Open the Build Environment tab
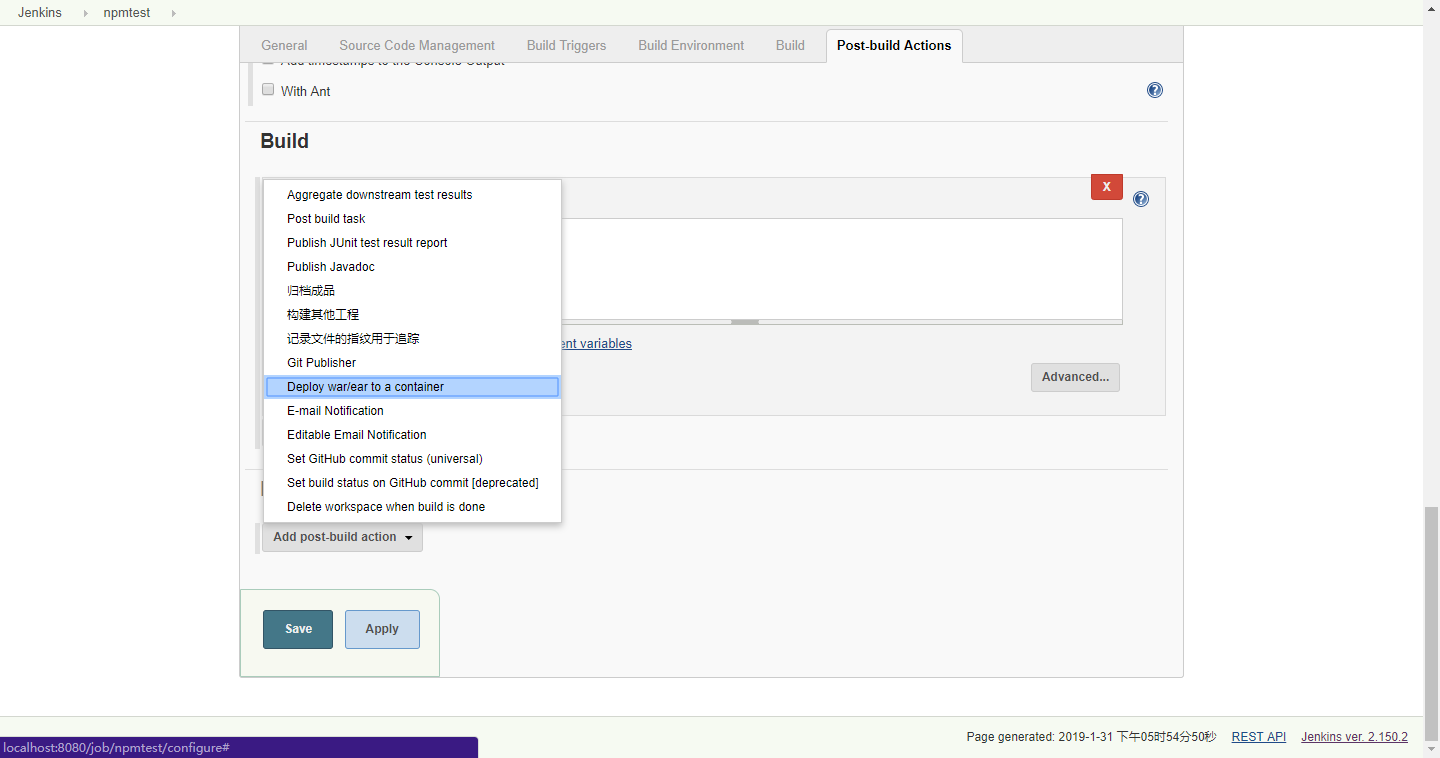 click(690, 45)
